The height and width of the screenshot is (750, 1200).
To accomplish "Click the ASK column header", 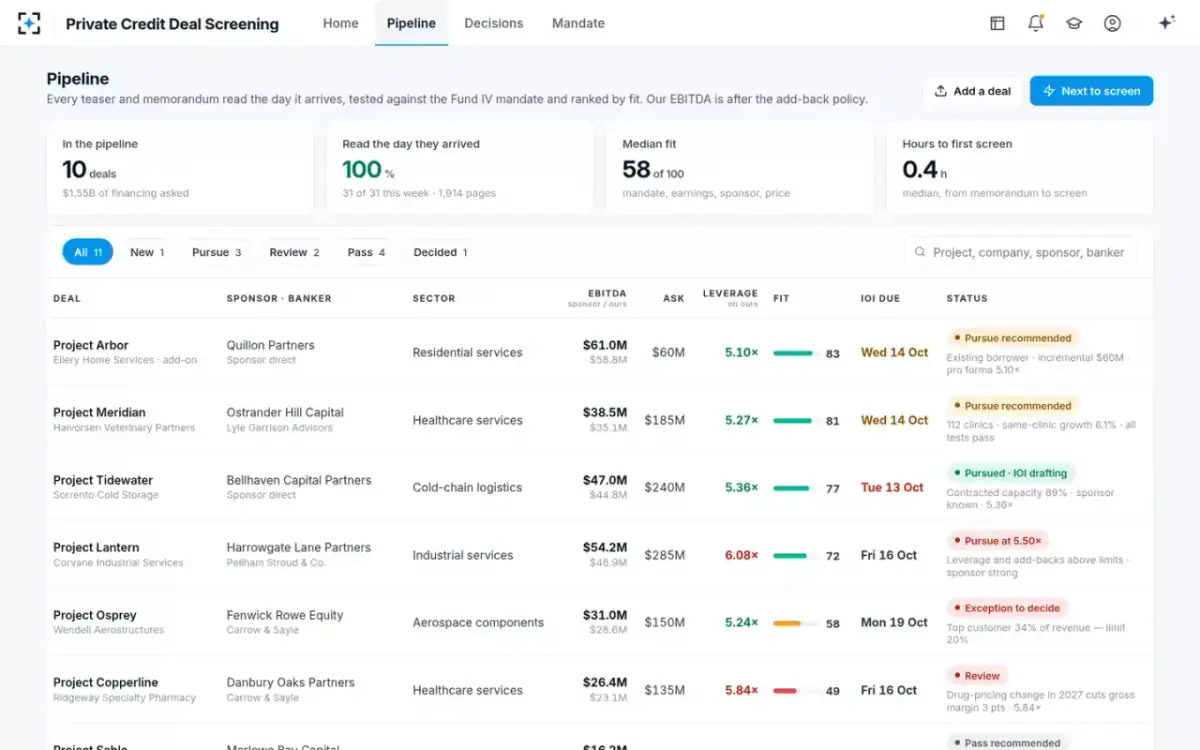I will click(674, 298).
